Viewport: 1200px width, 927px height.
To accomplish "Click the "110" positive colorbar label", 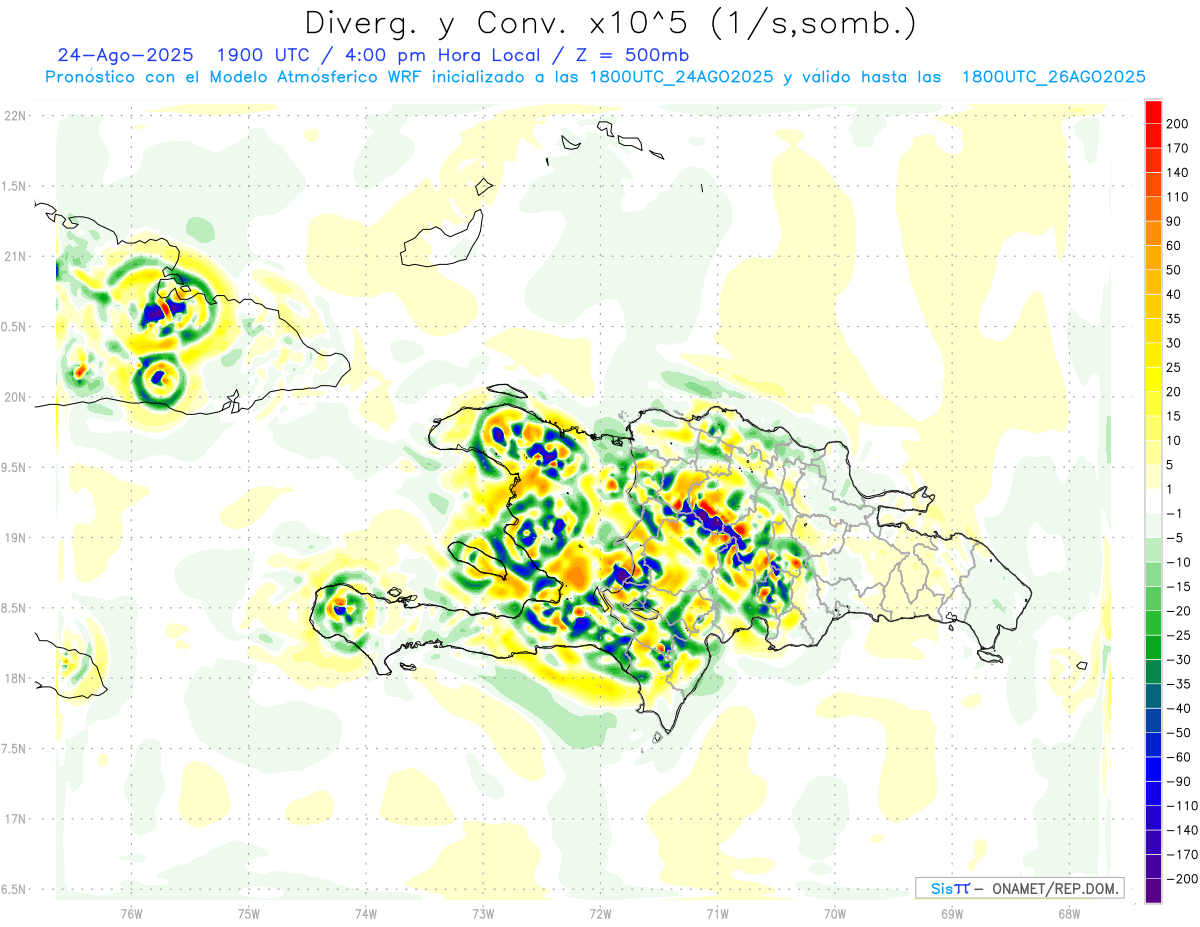I will (x=1179, y=197).
